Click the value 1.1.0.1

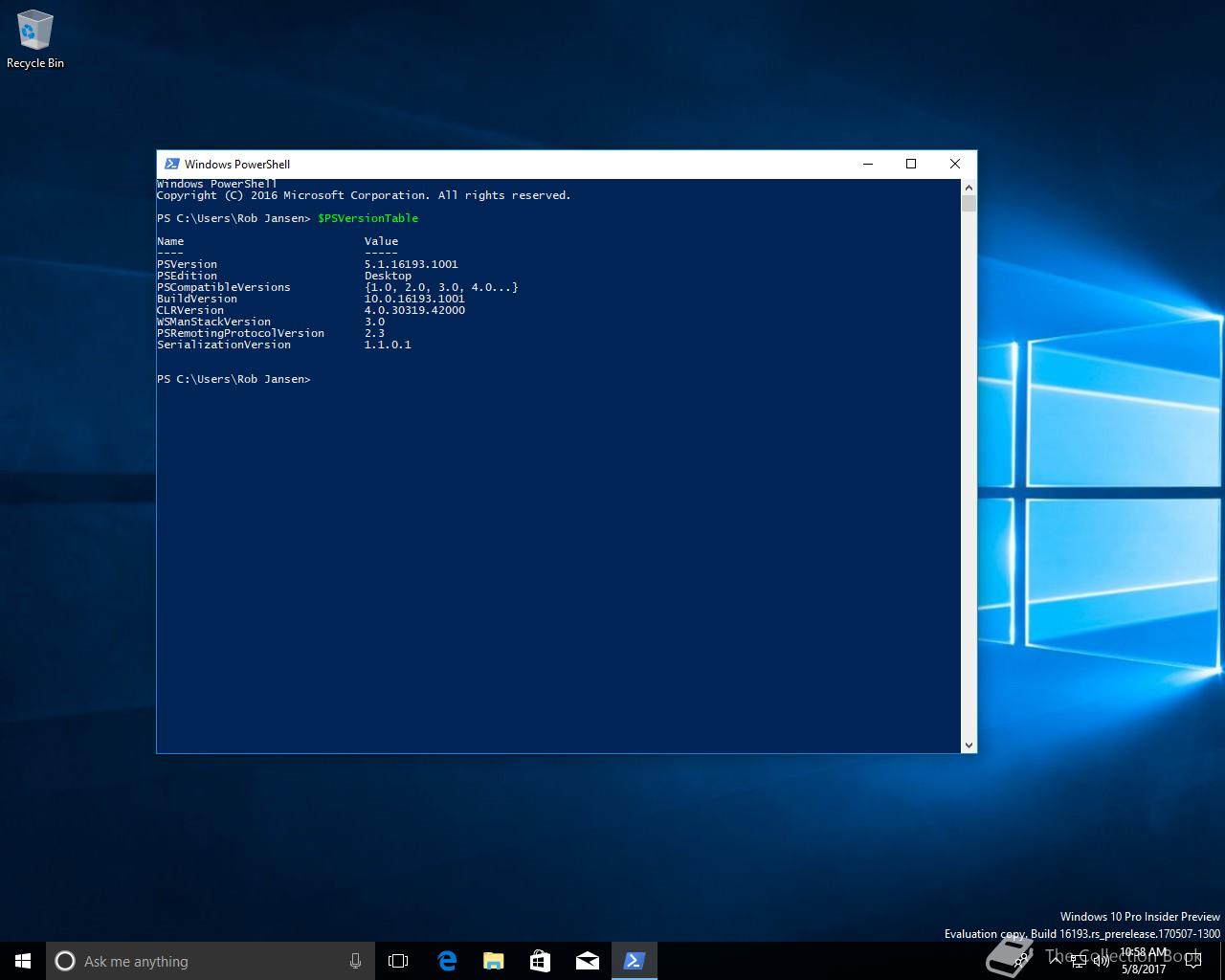tap(388, 345)
